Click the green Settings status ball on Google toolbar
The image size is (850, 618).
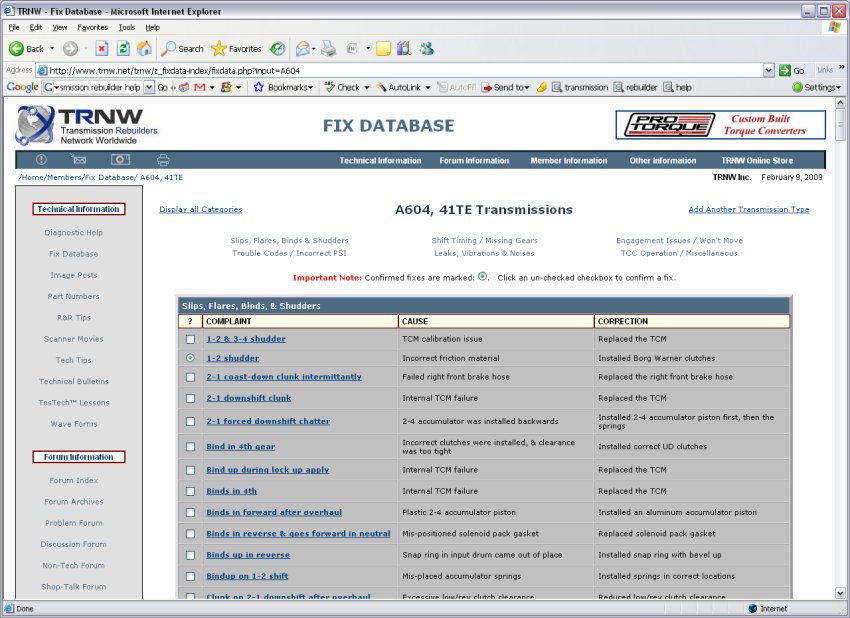pyautogui.click(x=795, y=87)
